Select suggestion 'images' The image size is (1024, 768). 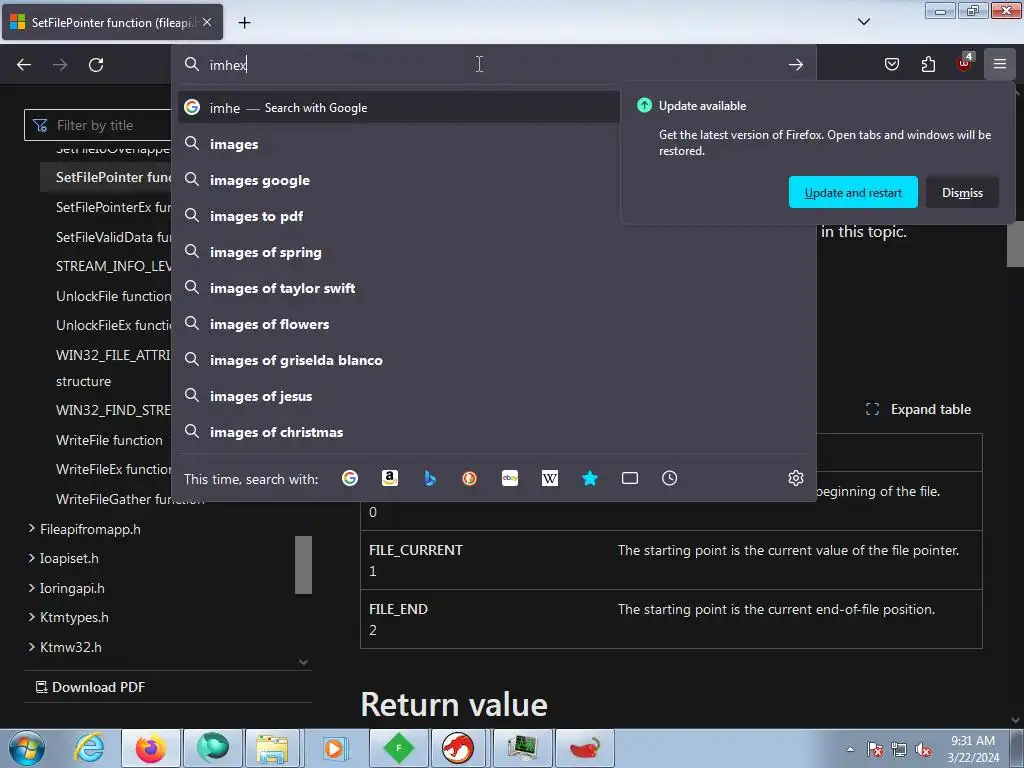[x=398, y=144]
